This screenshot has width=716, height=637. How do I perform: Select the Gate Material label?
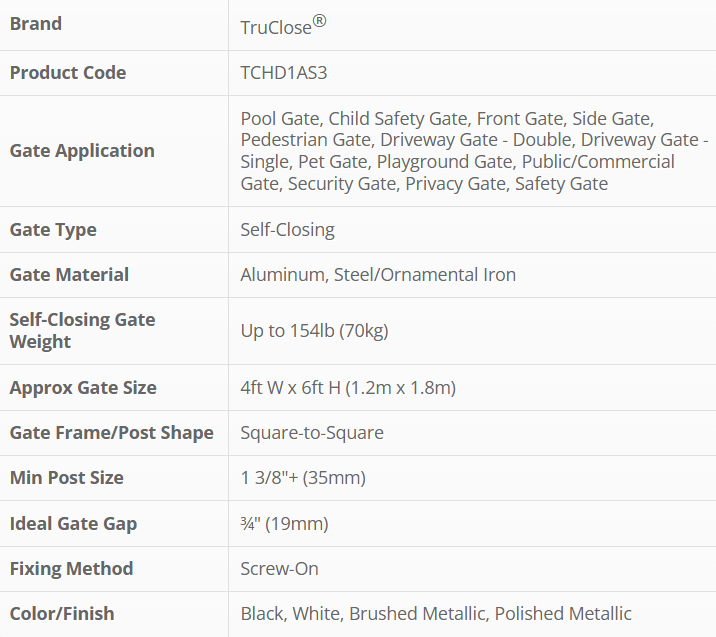(69, 275)
